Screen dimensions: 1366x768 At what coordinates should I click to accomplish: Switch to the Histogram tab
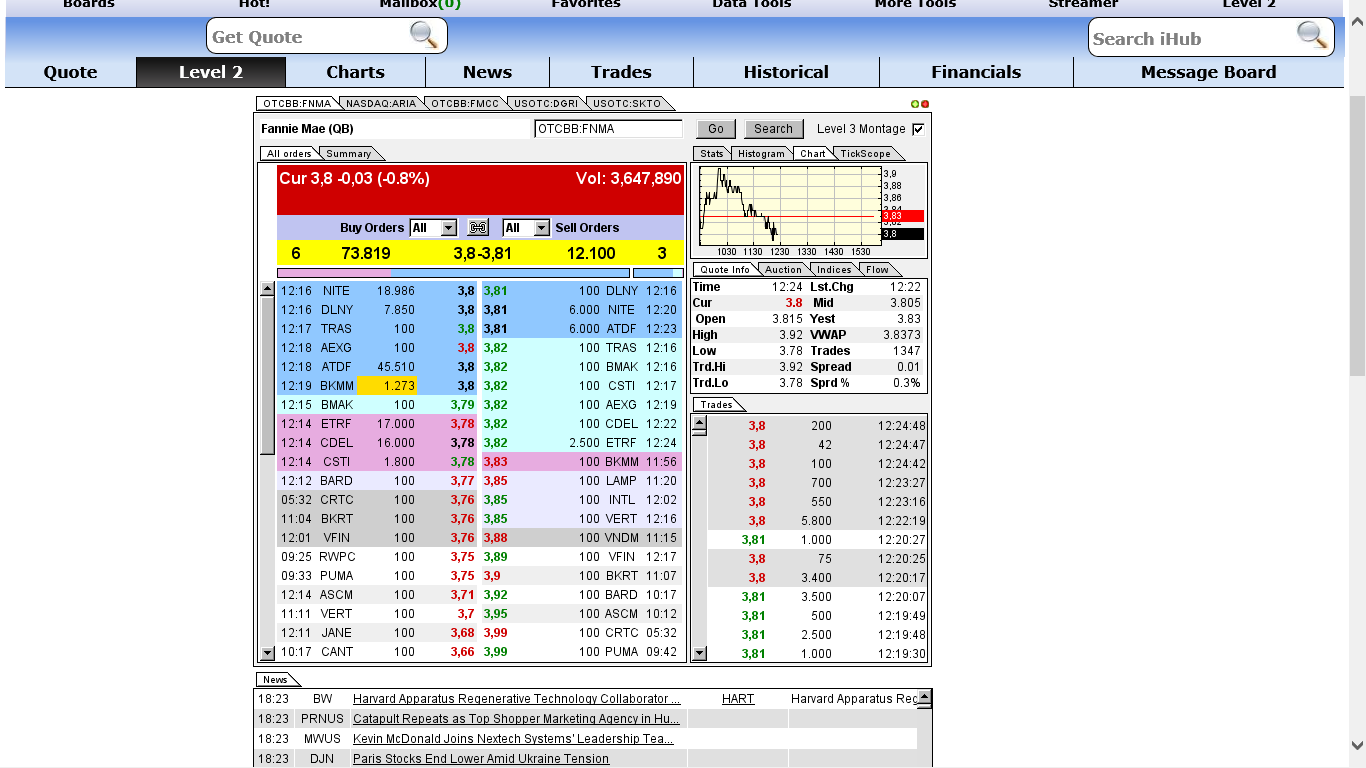(x=761, y=153)
